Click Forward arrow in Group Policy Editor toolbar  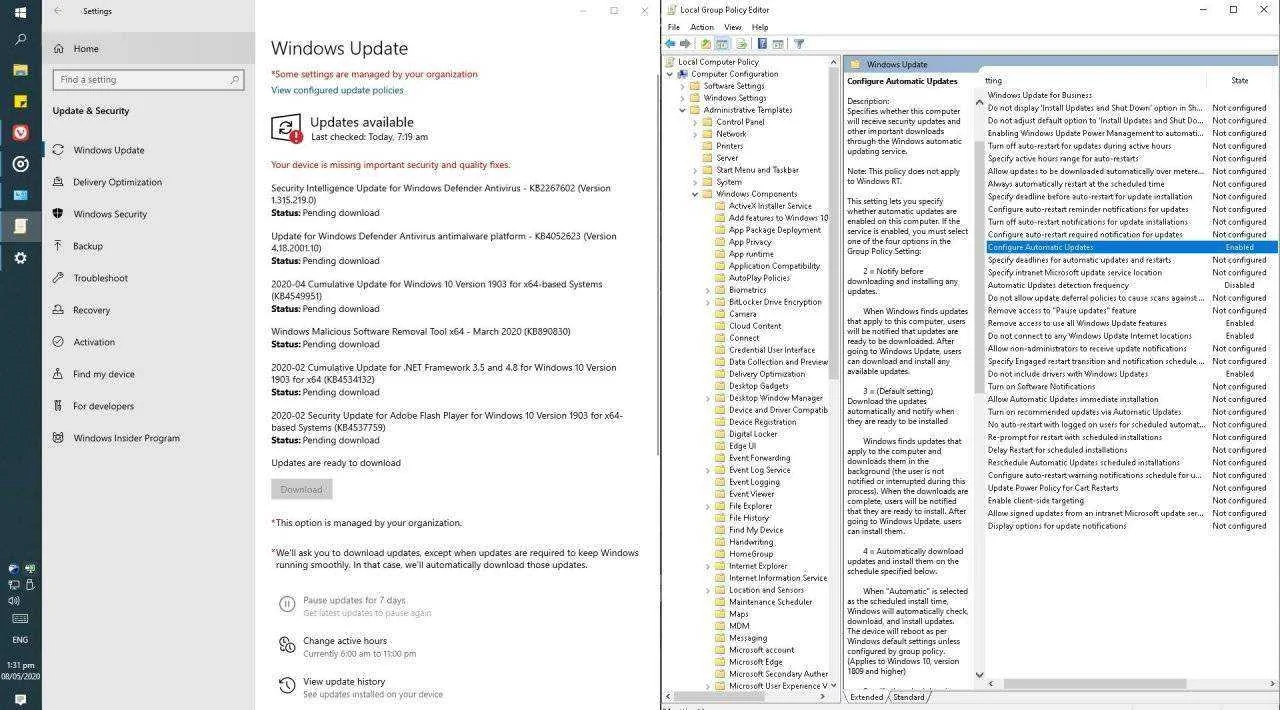(x=685, y=44)
